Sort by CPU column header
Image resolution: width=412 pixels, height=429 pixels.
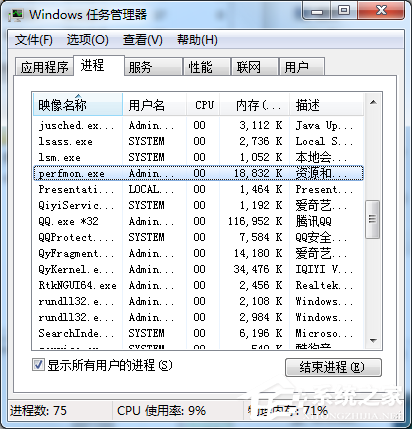coord(203,105)
